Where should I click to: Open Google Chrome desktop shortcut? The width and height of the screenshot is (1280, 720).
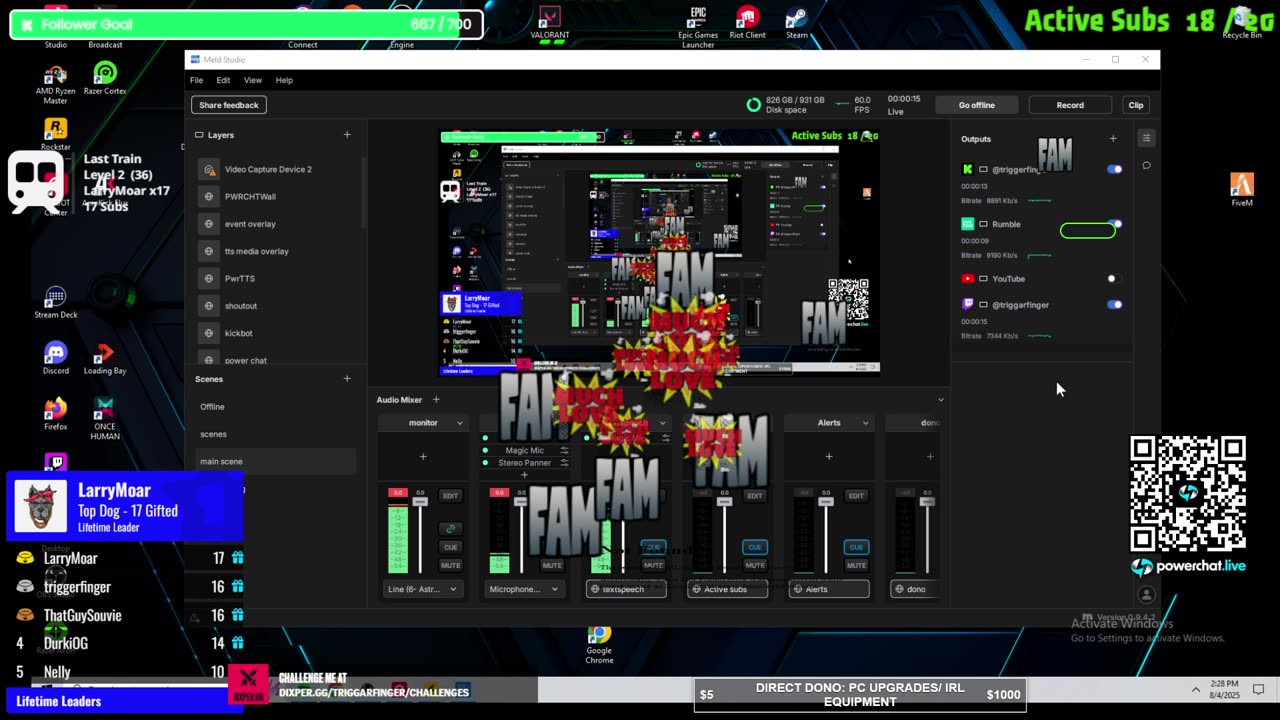pyautogui.click(x=599, y=645)
